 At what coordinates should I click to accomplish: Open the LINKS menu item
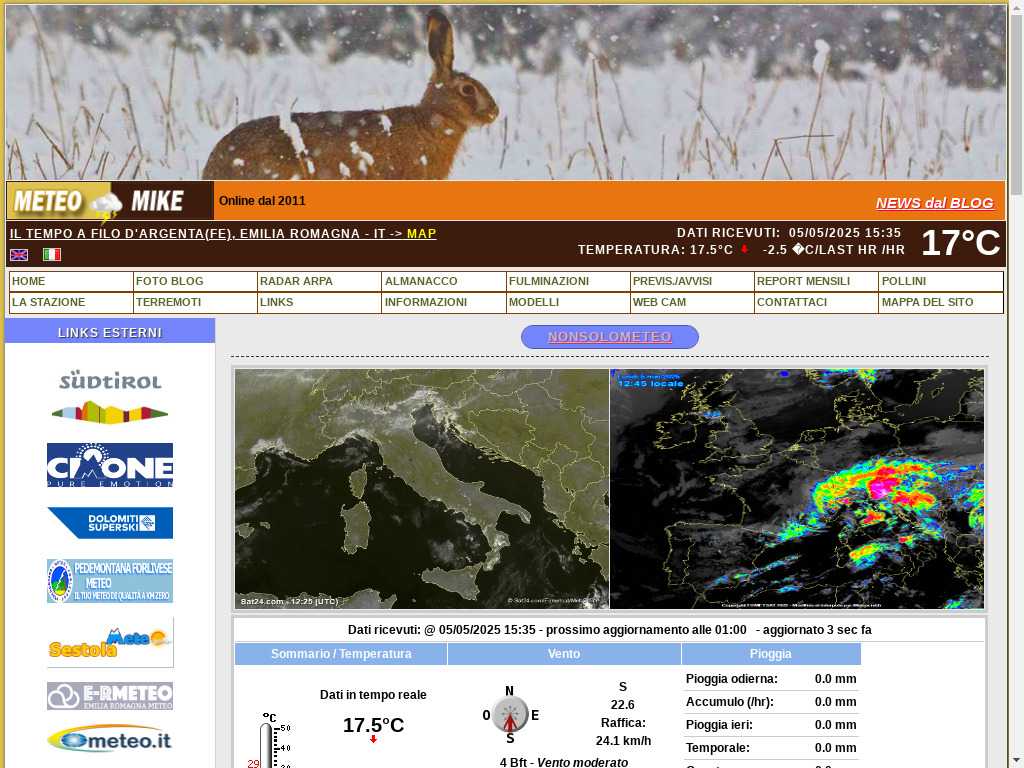(x=319, y=302)
